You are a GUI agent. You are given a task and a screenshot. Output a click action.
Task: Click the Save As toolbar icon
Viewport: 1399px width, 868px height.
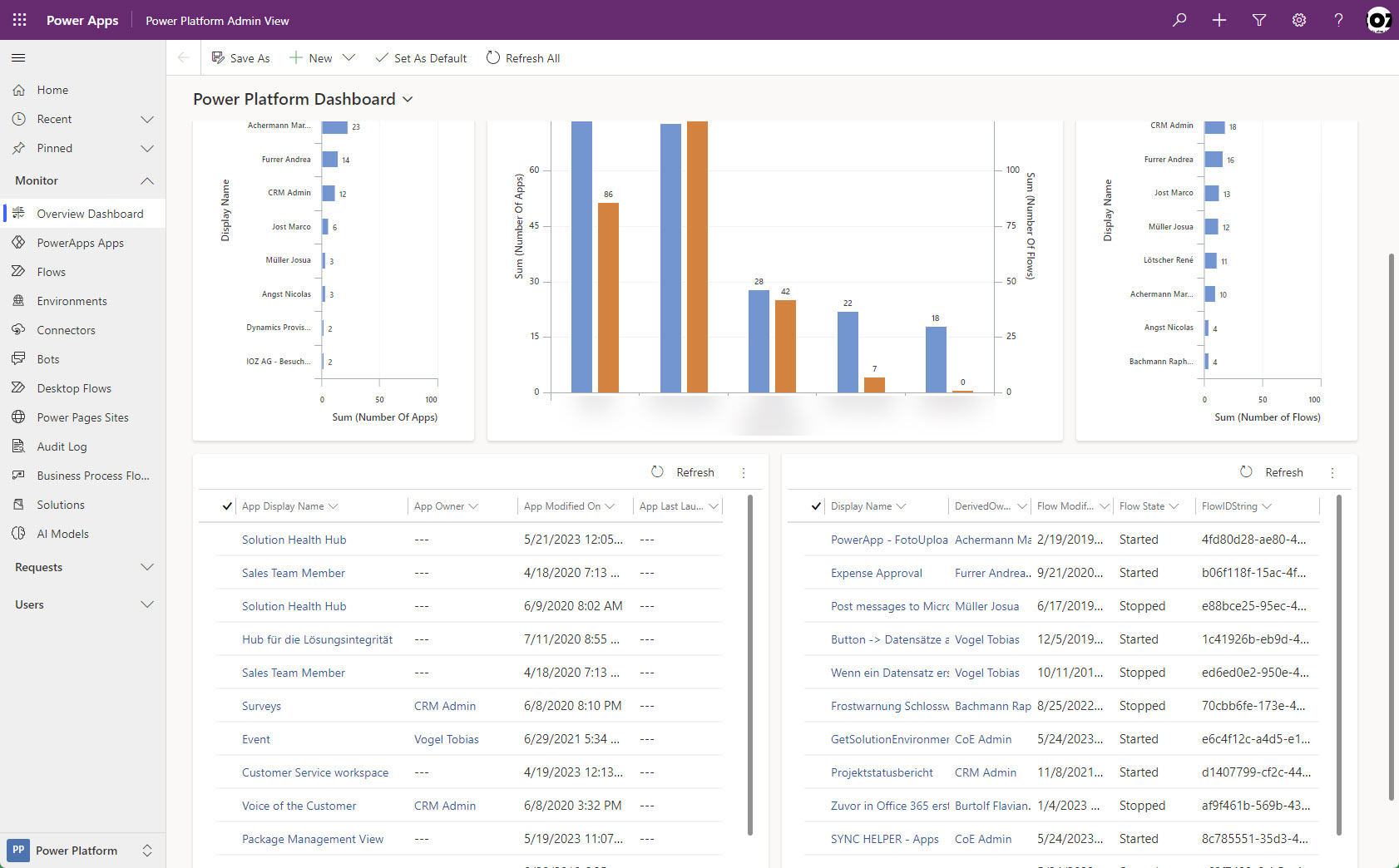pos(218,57)
